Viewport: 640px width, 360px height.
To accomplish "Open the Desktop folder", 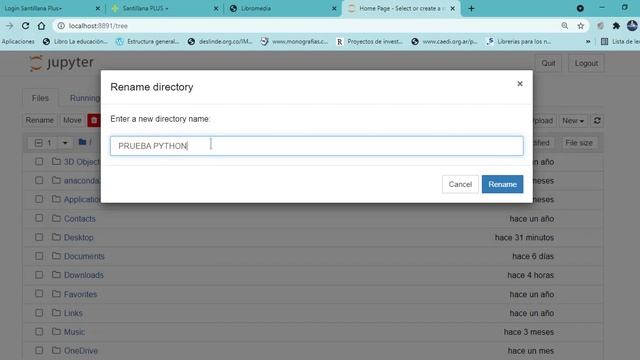I will (78, 238).
